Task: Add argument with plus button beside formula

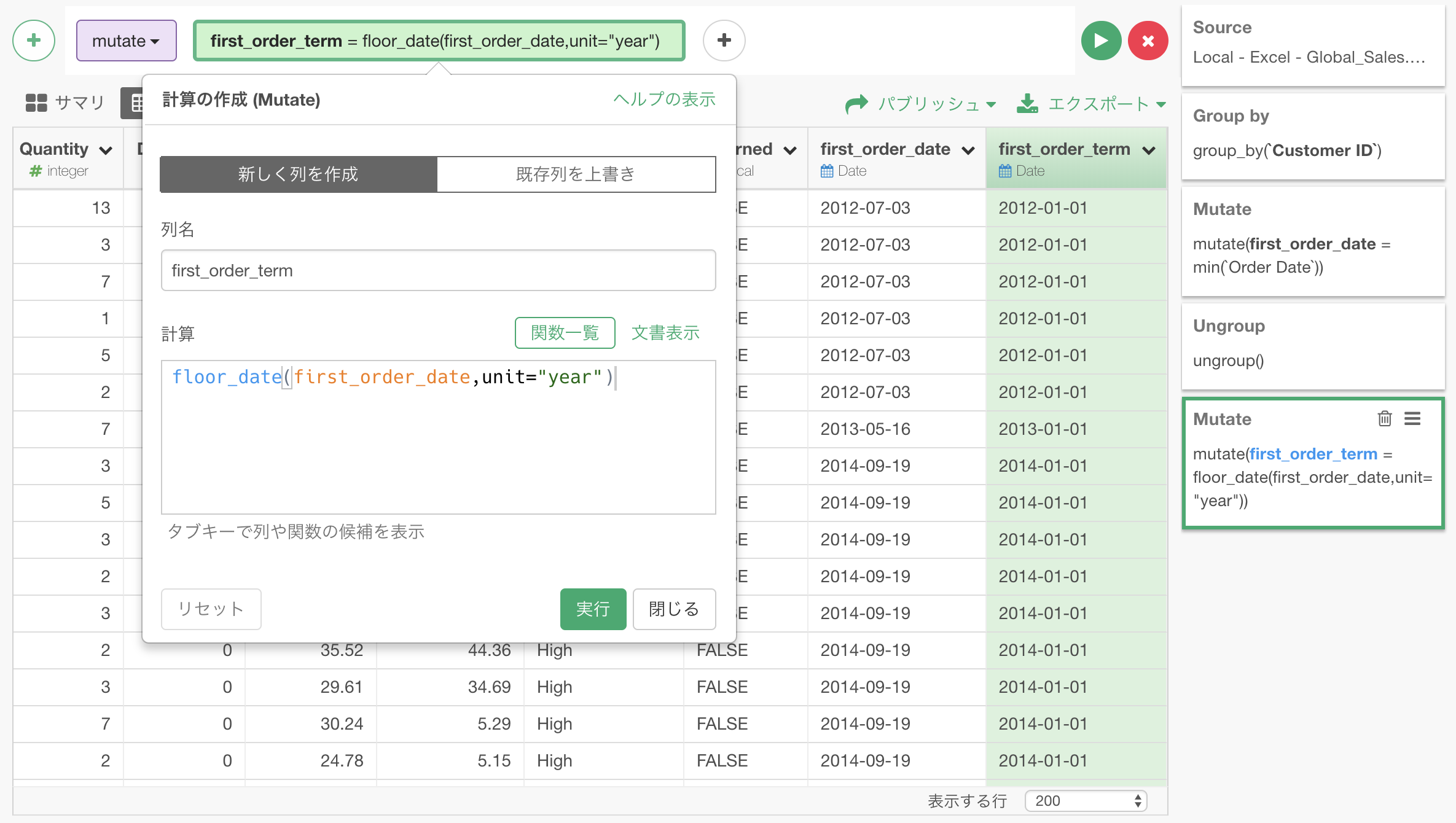Action: tap(724, 41)
